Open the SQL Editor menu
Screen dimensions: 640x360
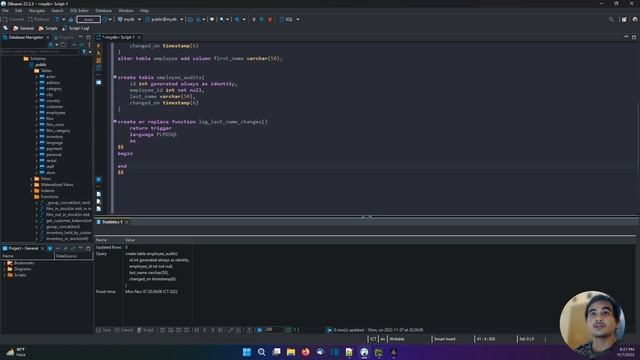coord(79,11)
